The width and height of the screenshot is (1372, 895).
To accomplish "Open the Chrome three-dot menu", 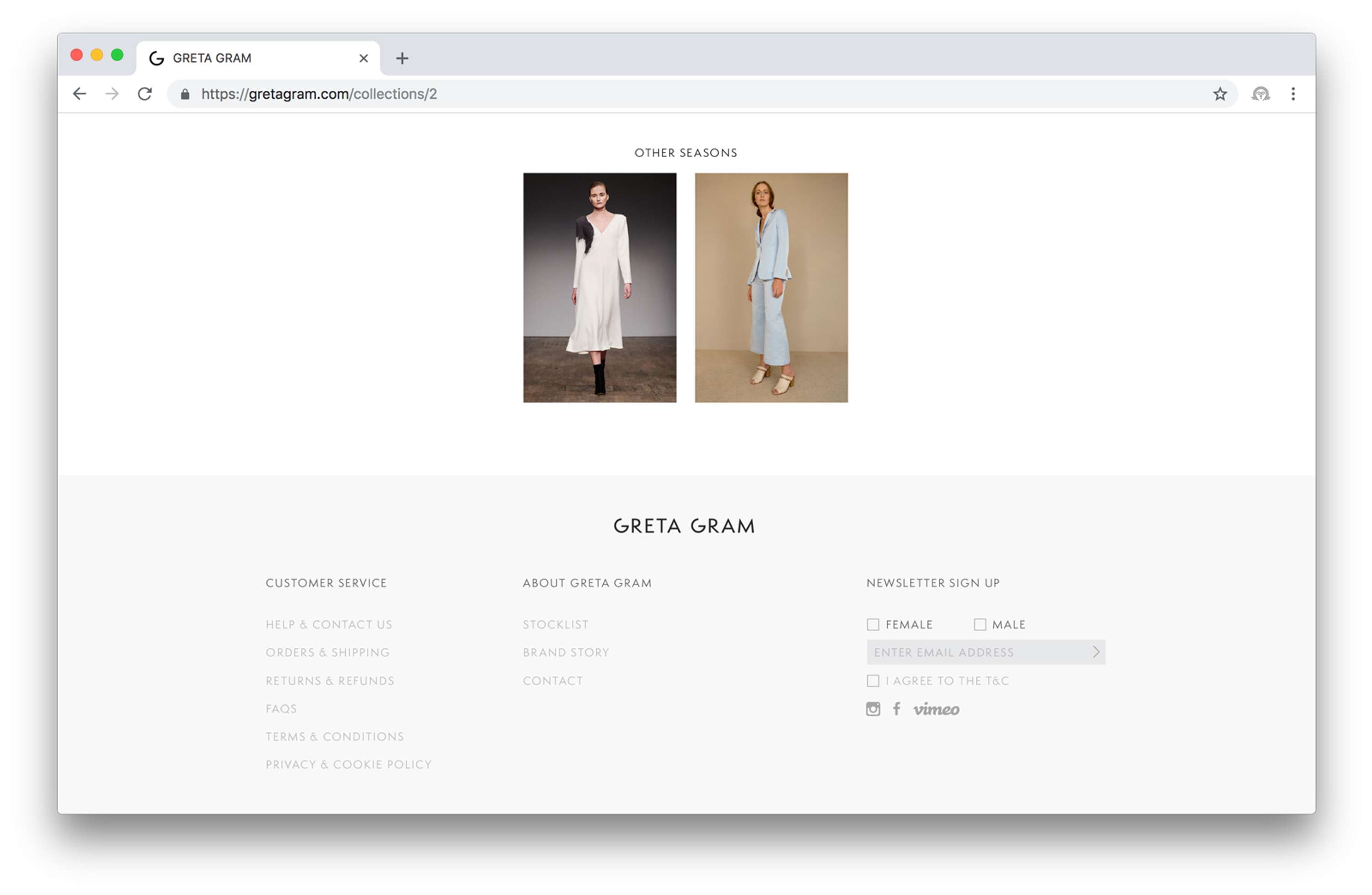I will (x=1293, y=94).
